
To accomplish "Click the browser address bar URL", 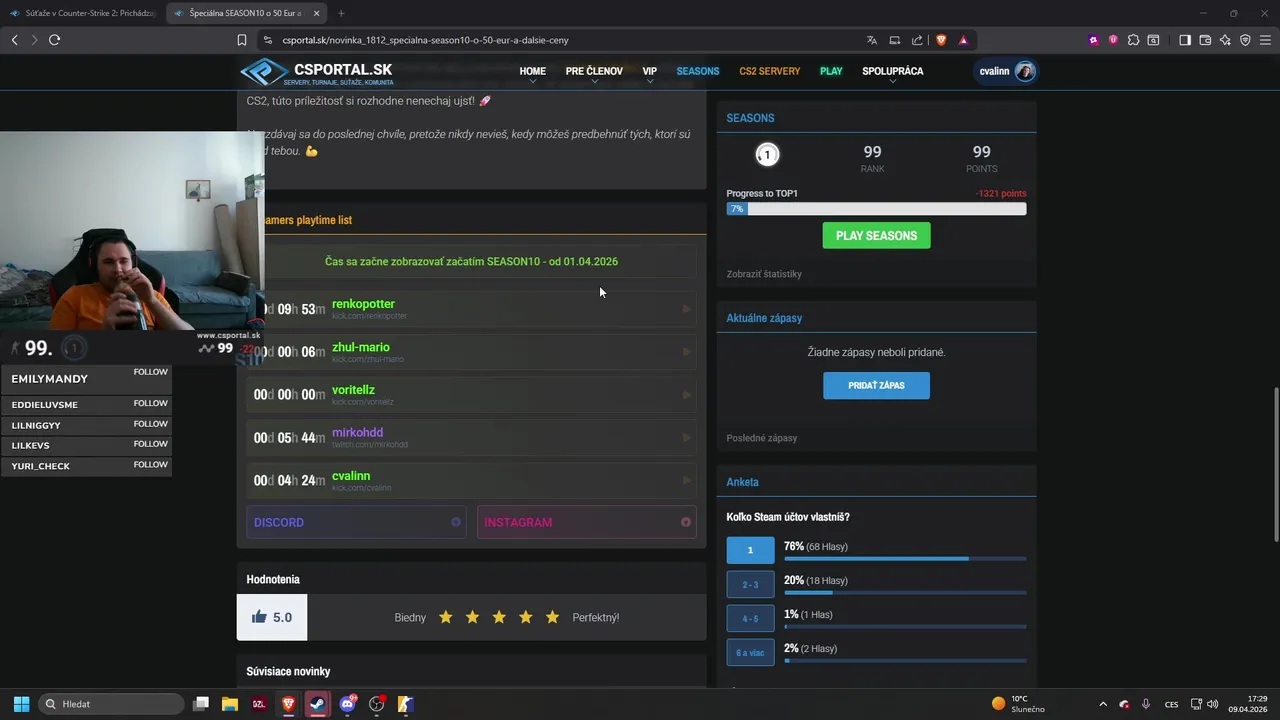I will tap(425, 40).
